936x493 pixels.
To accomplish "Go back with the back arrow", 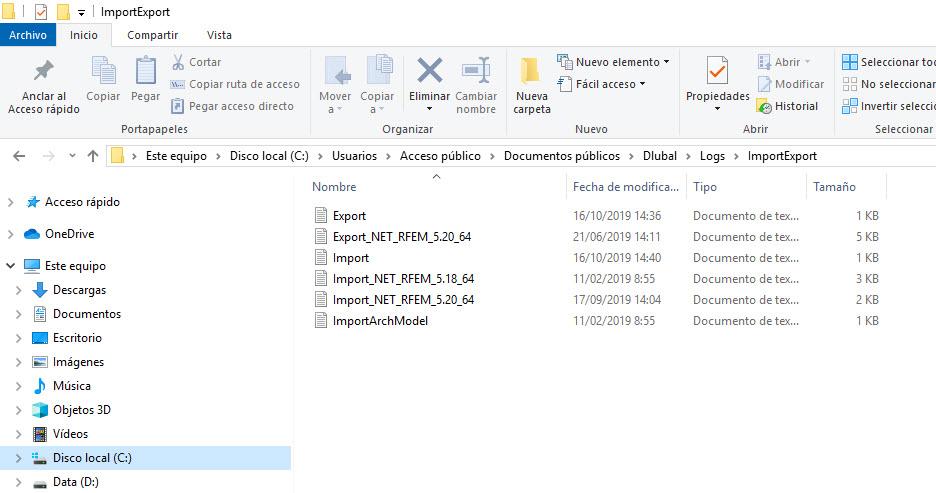I will tap(19, 156).
